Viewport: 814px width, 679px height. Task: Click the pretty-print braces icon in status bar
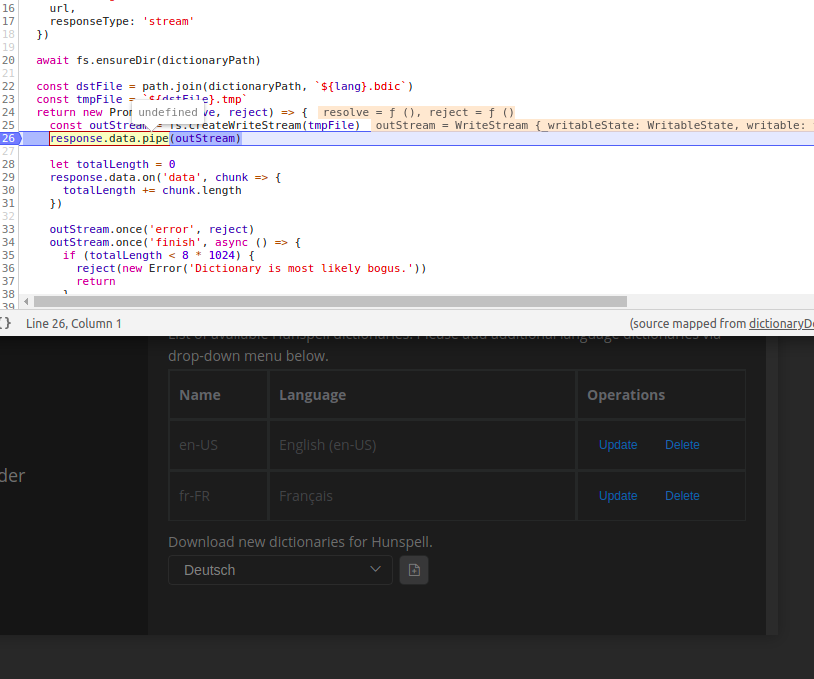(6, 323)
